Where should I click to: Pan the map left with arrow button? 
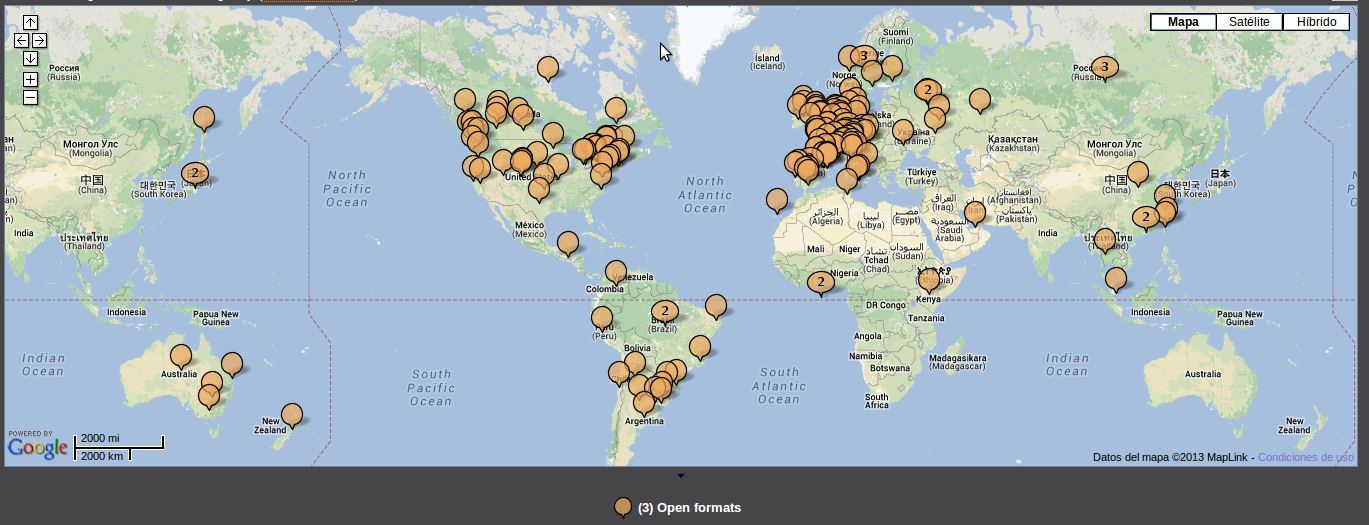(x=22, y=40)
